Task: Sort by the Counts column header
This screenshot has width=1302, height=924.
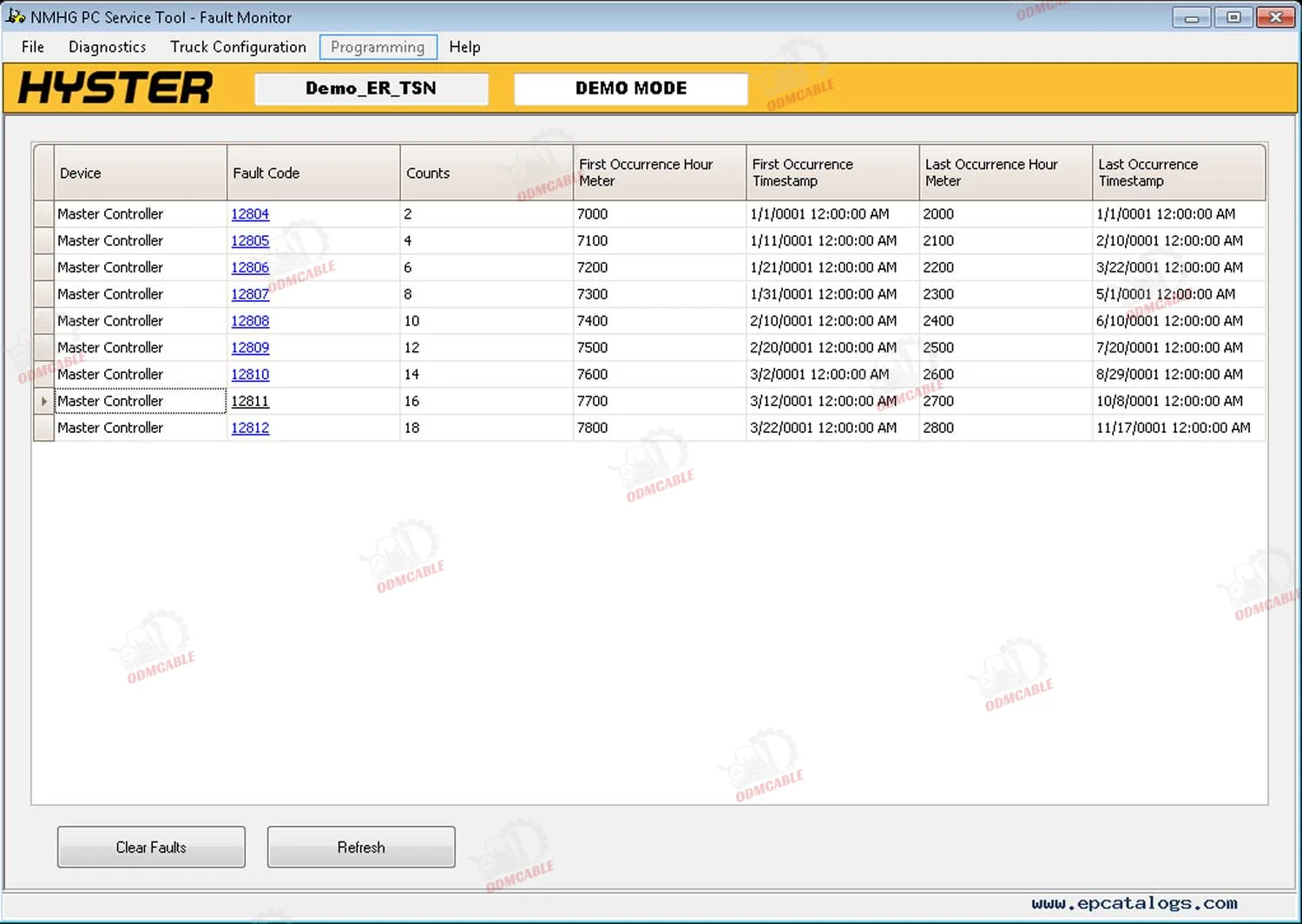Action: click(x=486, y=173)
